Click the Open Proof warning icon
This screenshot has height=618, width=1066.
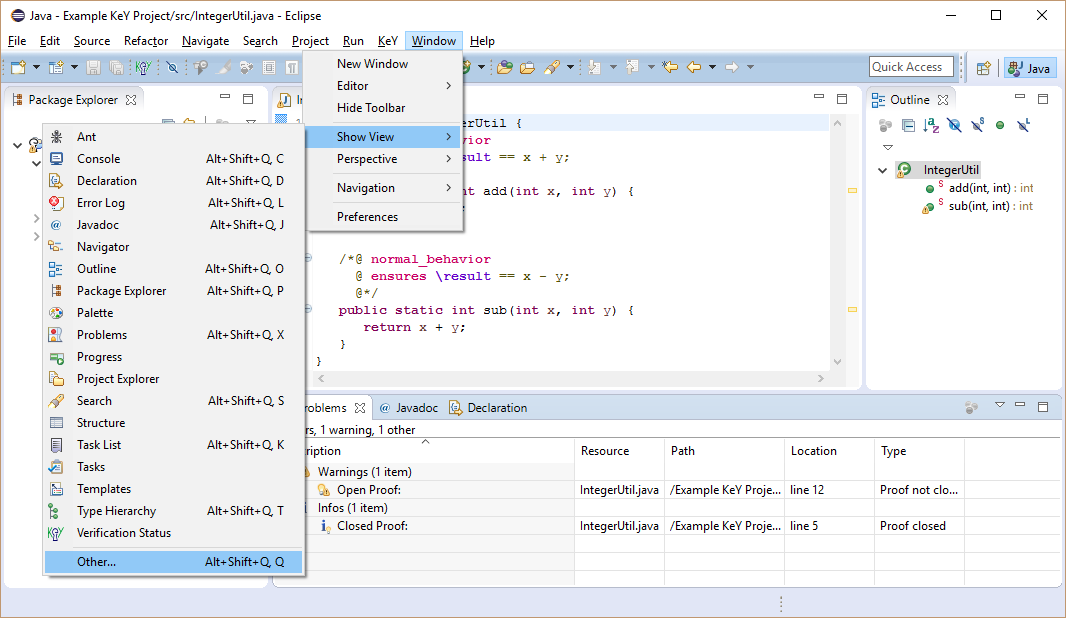[x=324, y=490]
